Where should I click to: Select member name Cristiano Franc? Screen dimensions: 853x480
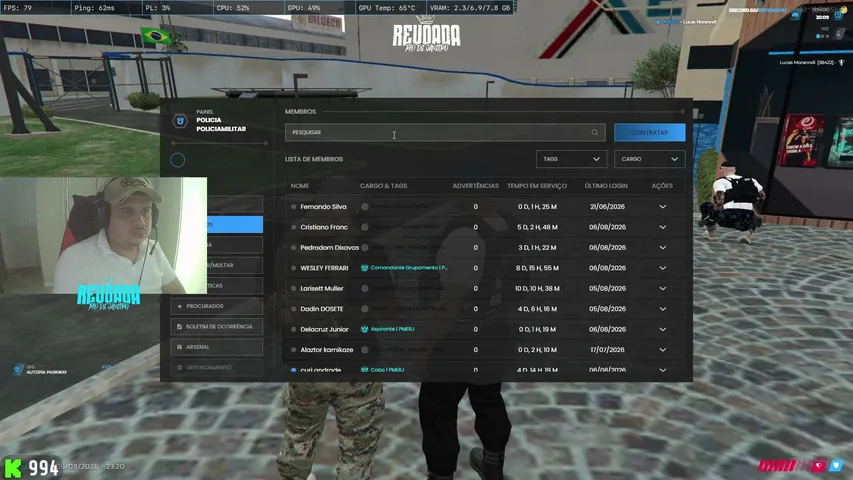click(x=324, y=227)
